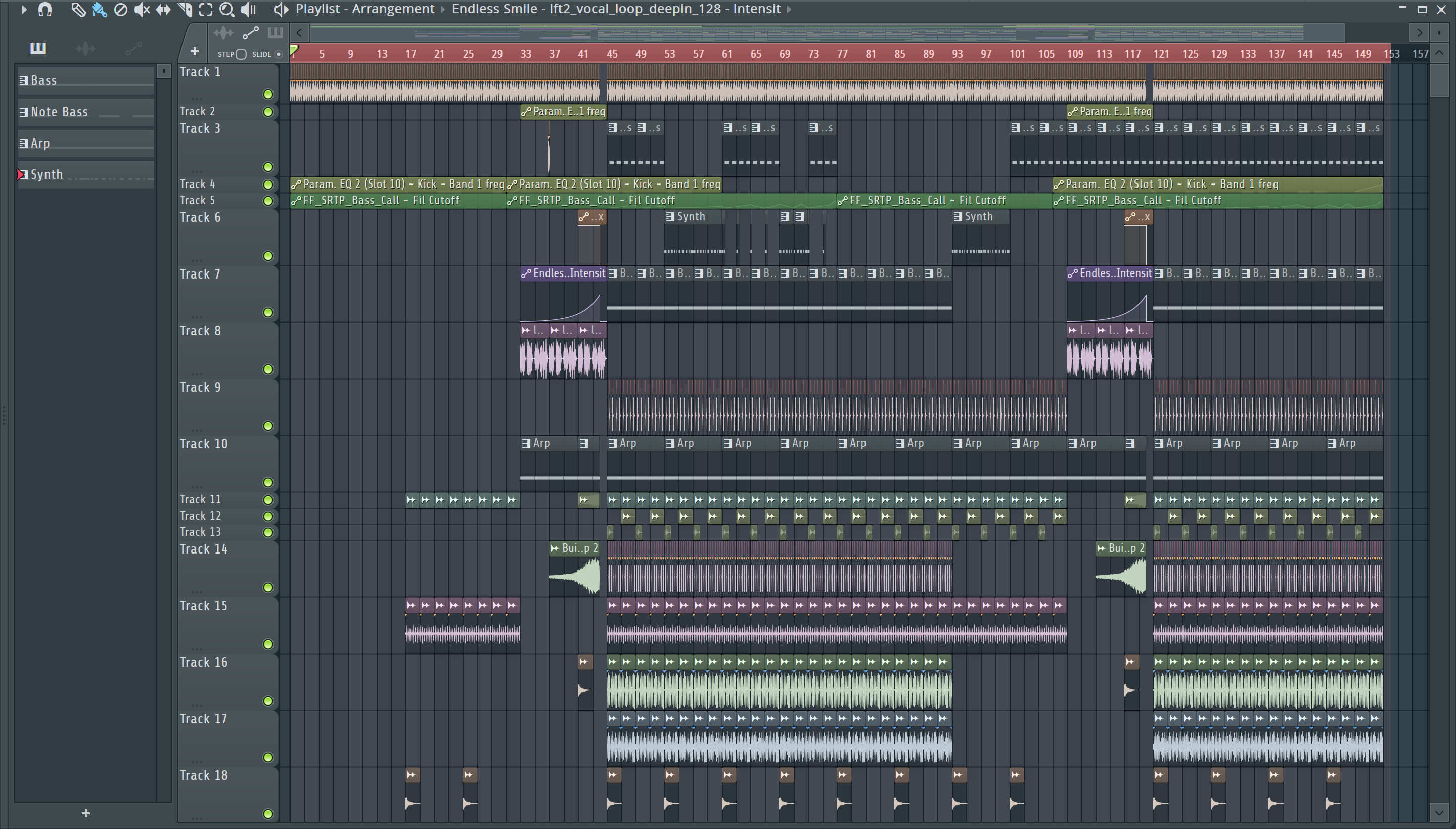
Task: Select the Mute tool
Action: coord(142,9)
